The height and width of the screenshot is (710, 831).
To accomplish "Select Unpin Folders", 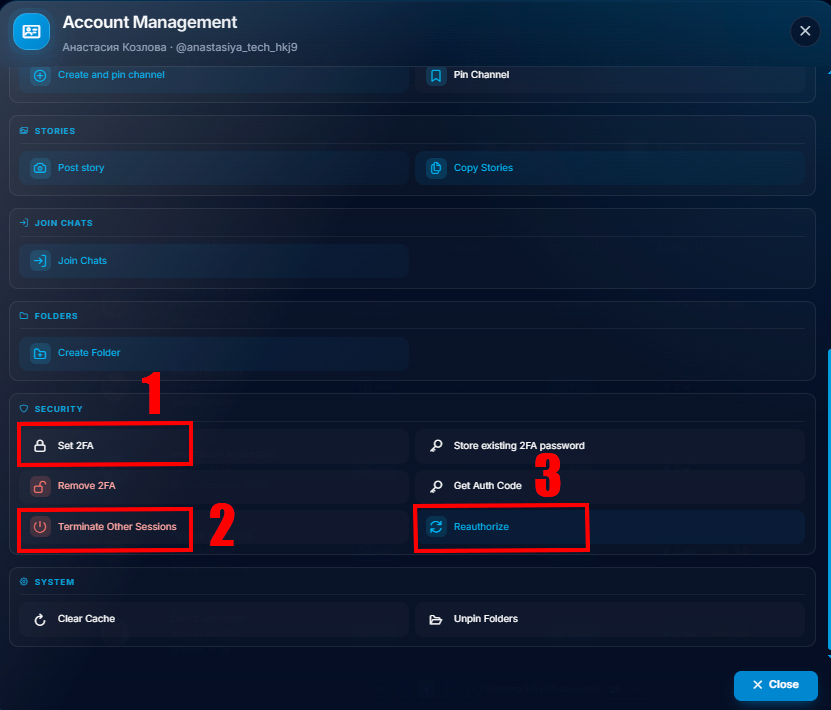I will tap(610, 619).
